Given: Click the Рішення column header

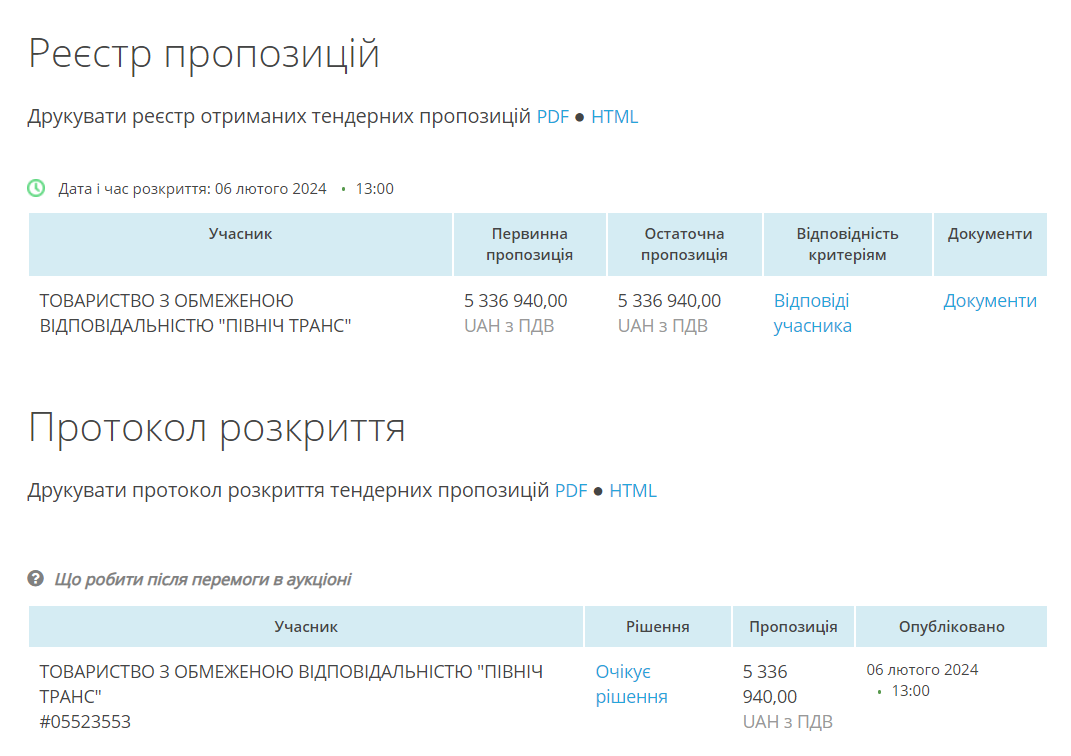Looking at the screenshot, I should point(658,626).
